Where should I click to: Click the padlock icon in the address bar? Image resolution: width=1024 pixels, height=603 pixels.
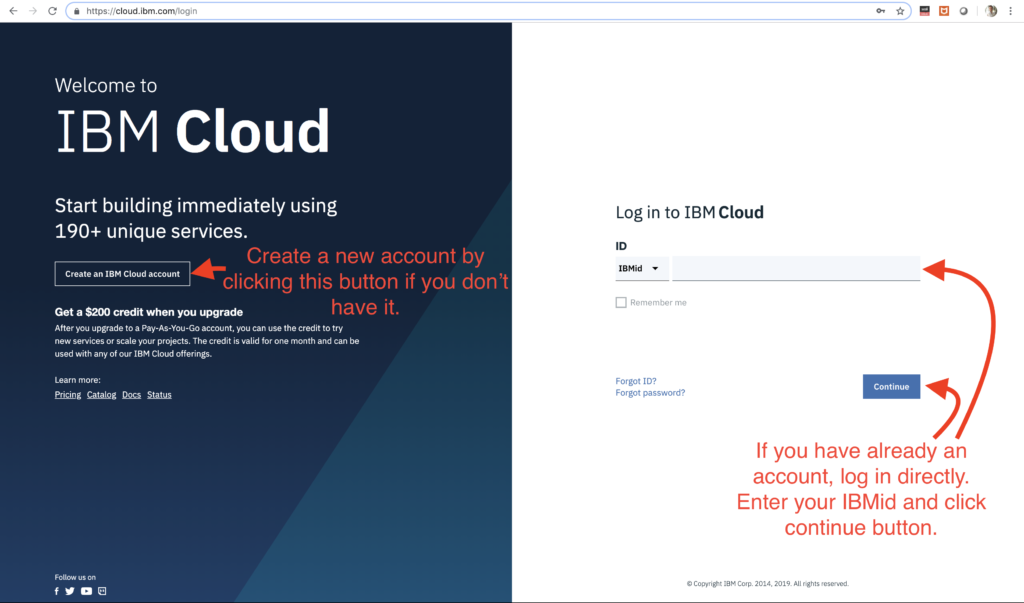coord(76,11)
